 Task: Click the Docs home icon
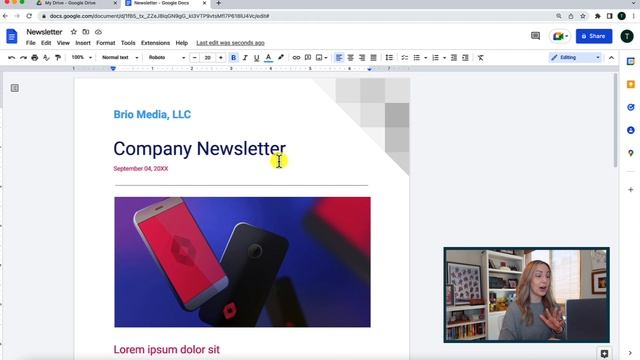(x=12, y=36)
